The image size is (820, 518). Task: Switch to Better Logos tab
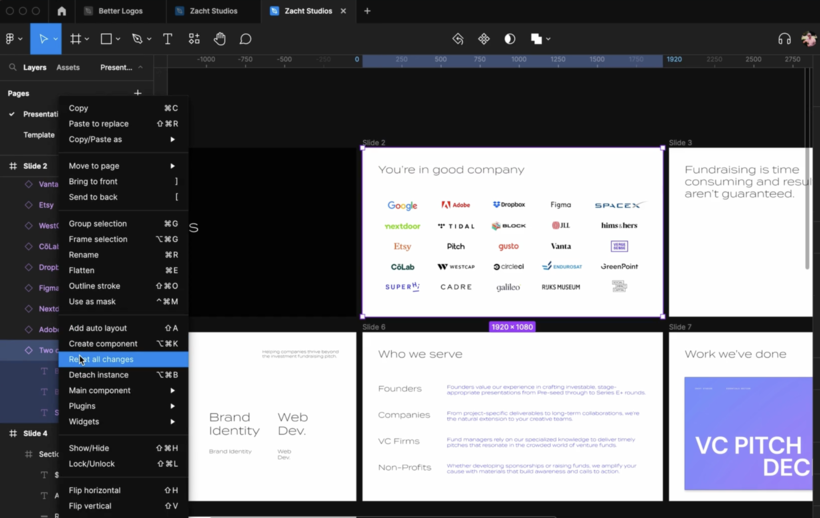tap(120, 11)
